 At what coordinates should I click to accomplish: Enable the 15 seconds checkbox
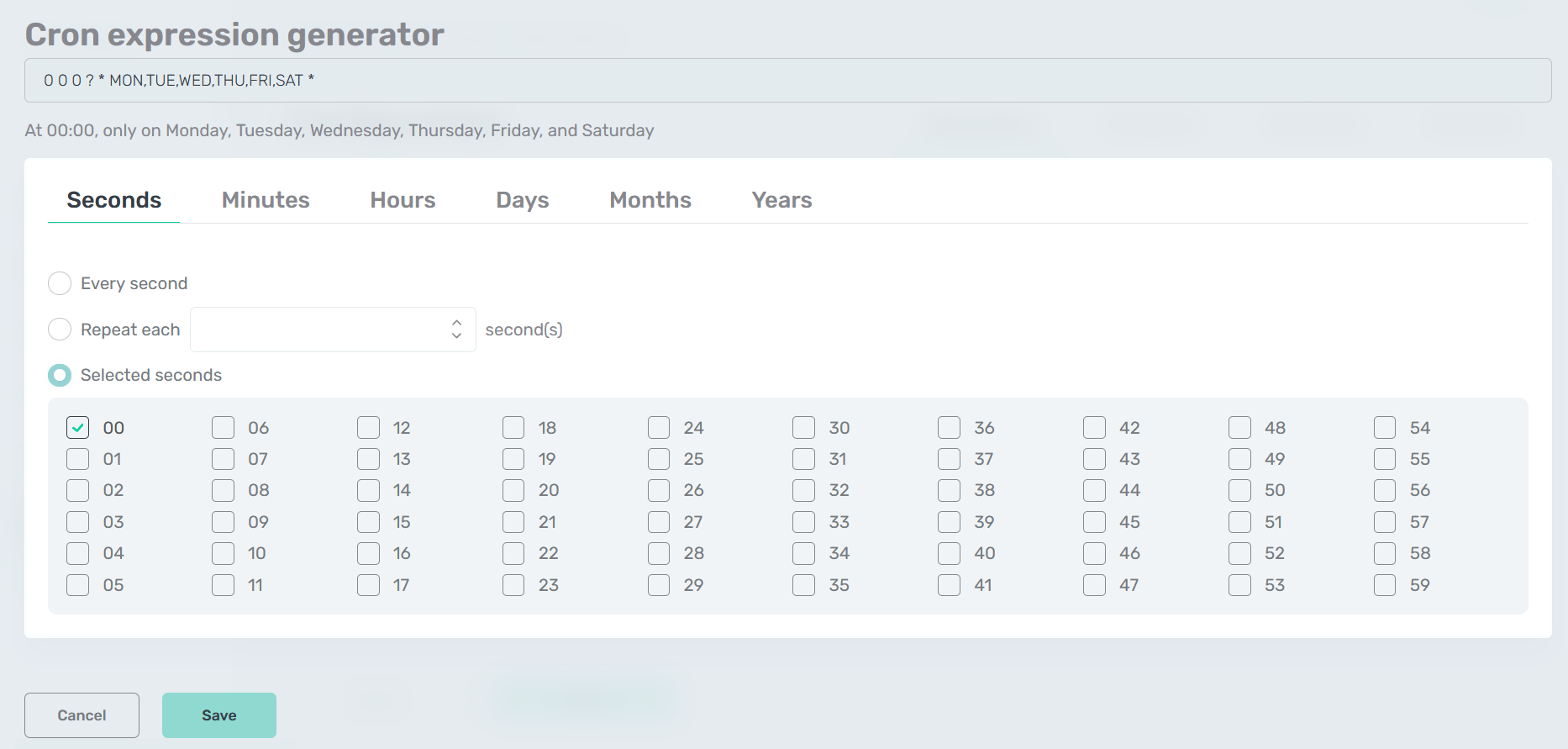[x=369, y=522]
